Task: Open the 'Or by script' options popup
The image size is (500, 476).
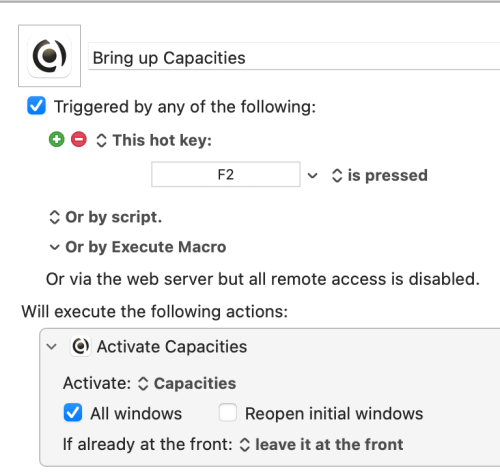Action: point(106,217)
